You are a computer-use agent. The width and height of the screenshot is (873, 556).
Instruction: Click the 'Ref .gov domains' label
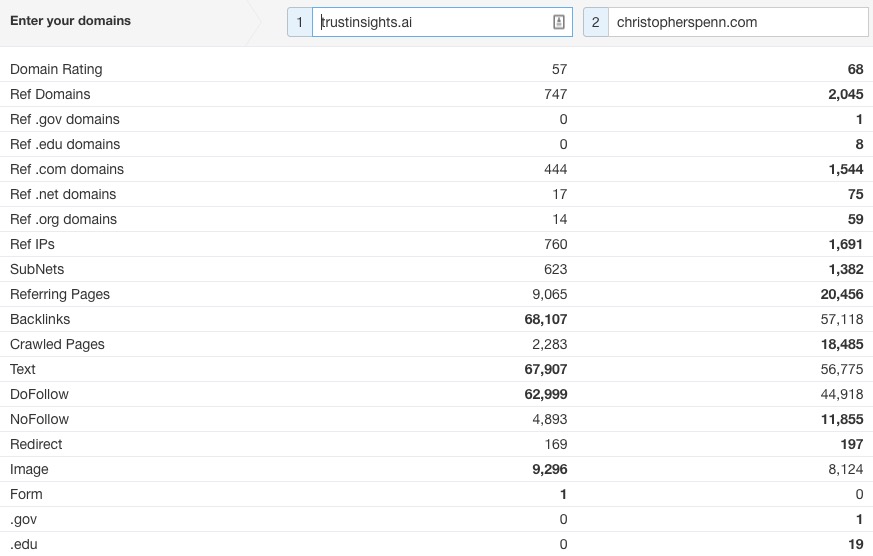pos(65,119)
